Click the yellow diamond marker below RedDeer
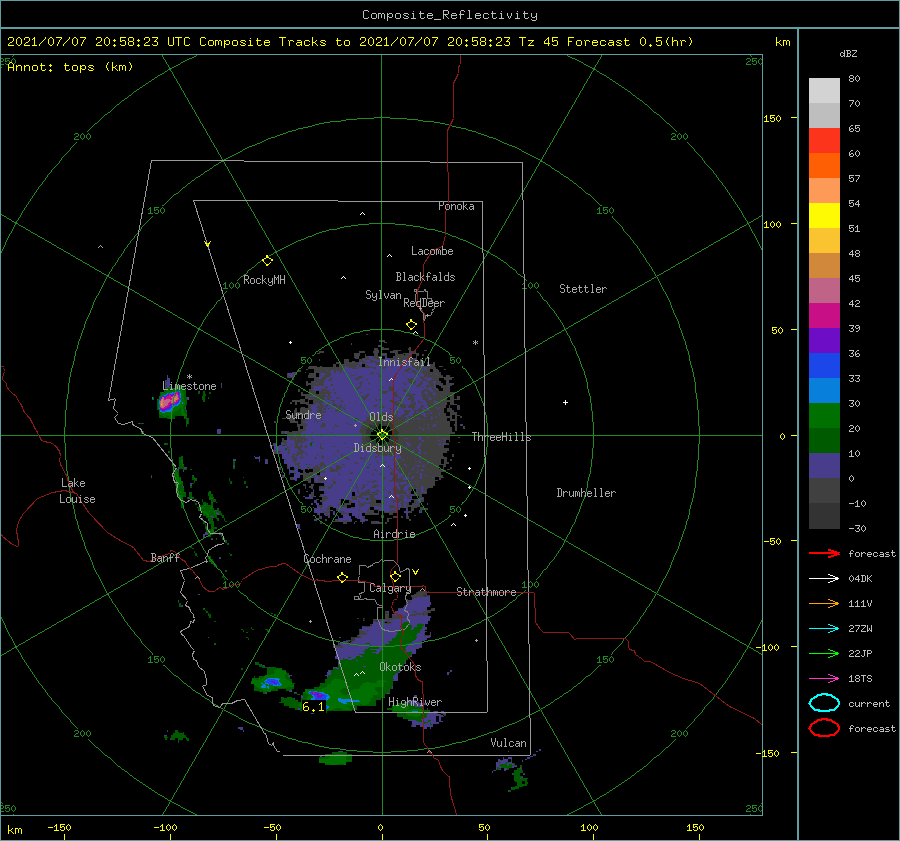The image size is (900, 841). coord(411,325)
